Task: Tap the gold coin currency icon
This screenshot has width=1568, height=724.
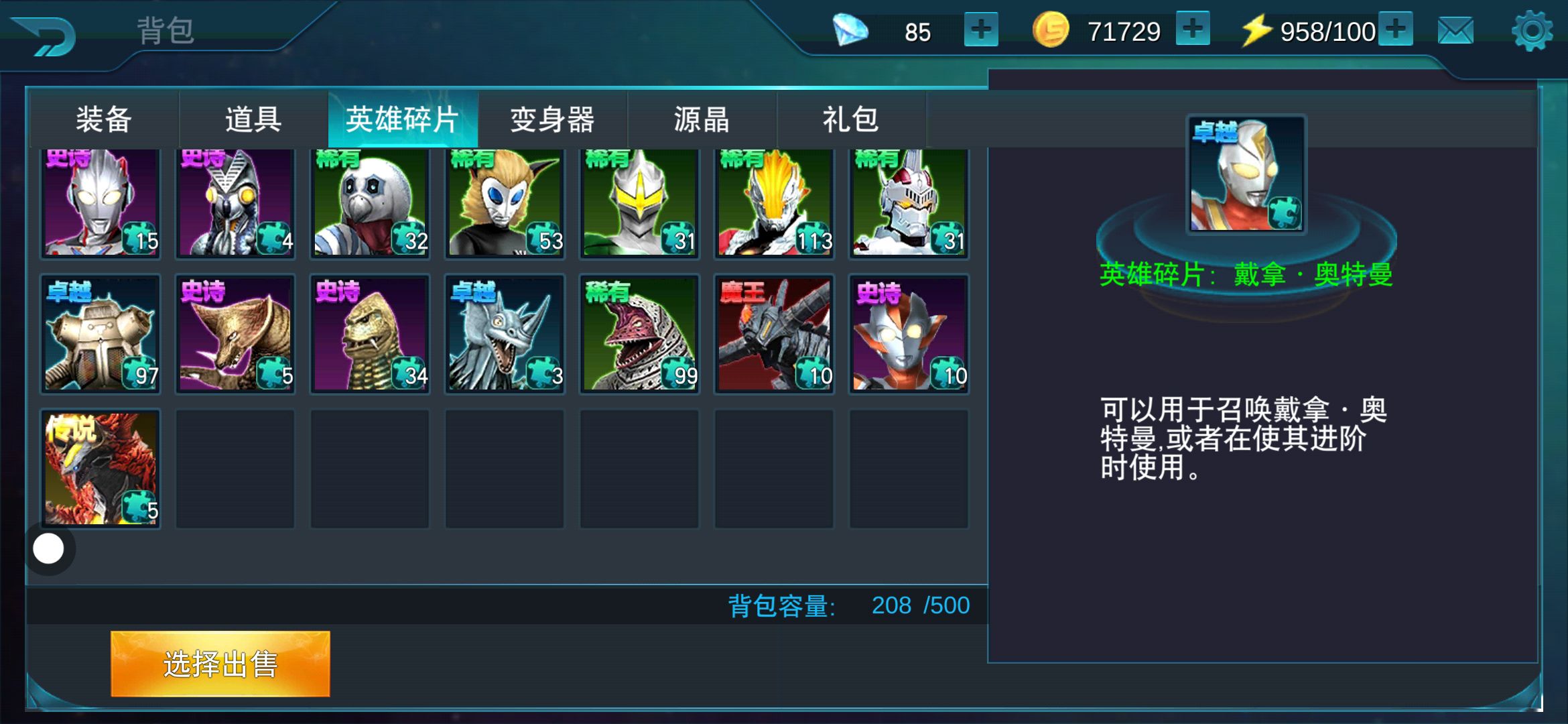Action: 1051,30
